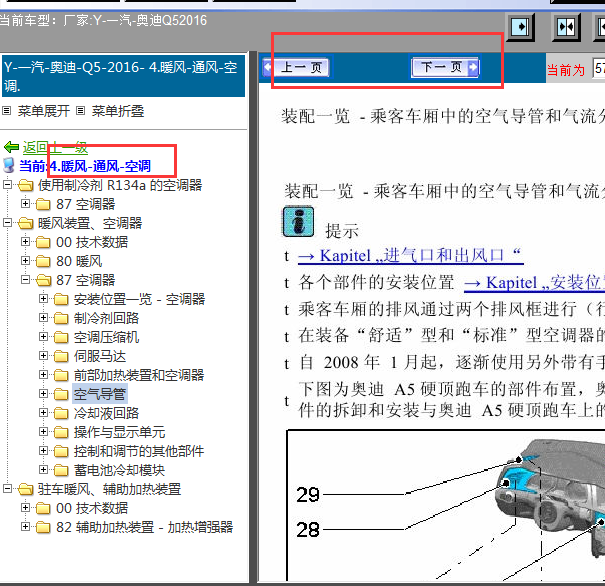Click header Y-一汽-奥迪-Q5-2016- 4.暖风-通风-空调
605x586 pixels.
tap(123, 76)
